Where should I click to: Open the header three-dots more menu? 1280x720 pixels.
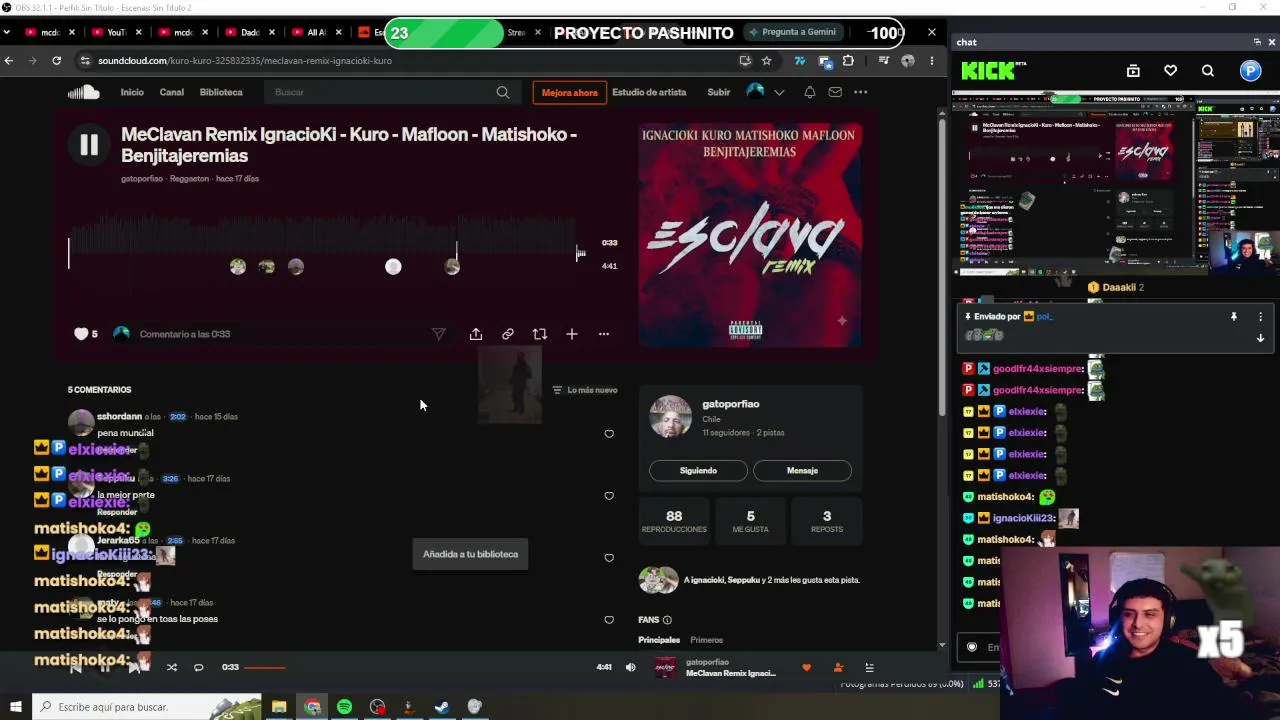(x=860, y=92)
